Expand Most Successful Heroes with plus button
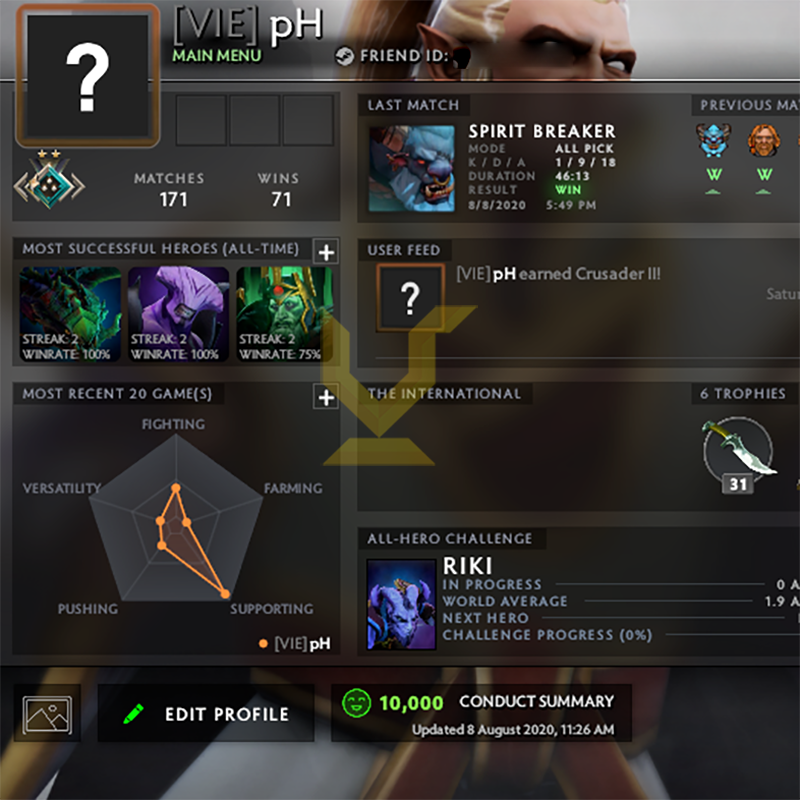800x800 pixels. 326,252
